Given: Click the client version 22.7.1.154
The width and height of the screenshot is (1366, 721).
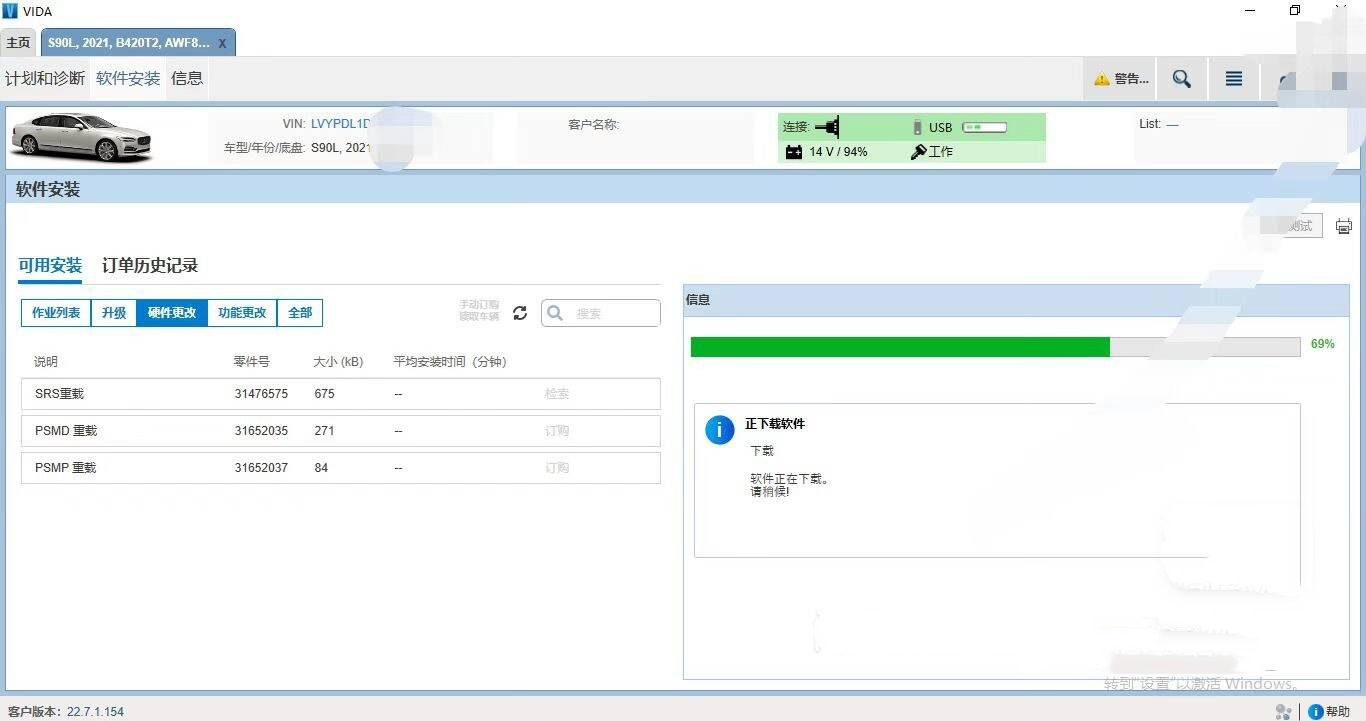Looking at the screenshot, I should click(x=95, y=712).
